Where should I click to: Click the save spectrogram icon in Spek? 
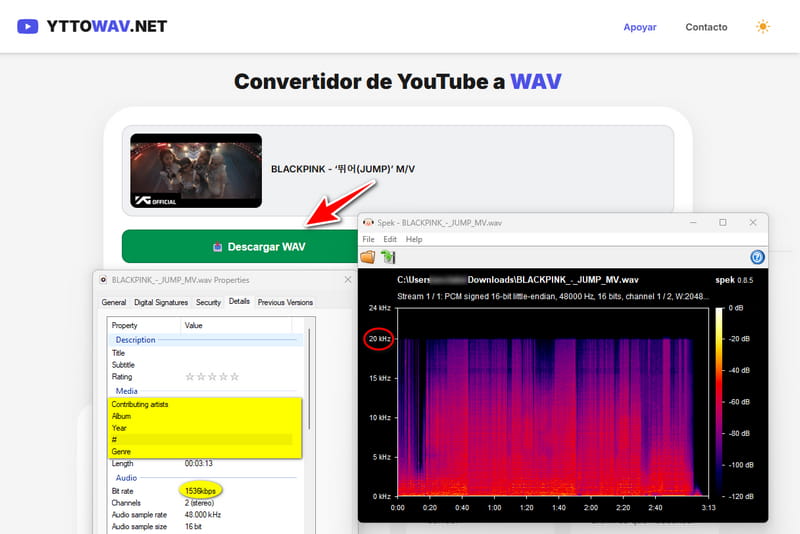pyautogui.click(x=388, y=257)
